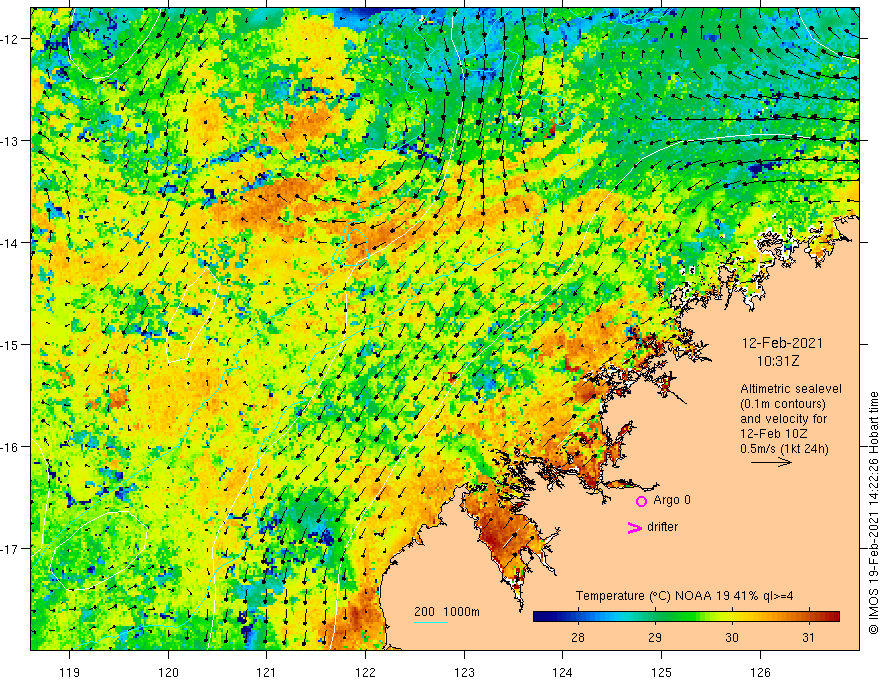Click the time text 10:31Z
This screenshot has width=880, height=680.
[x=778, y=361]
